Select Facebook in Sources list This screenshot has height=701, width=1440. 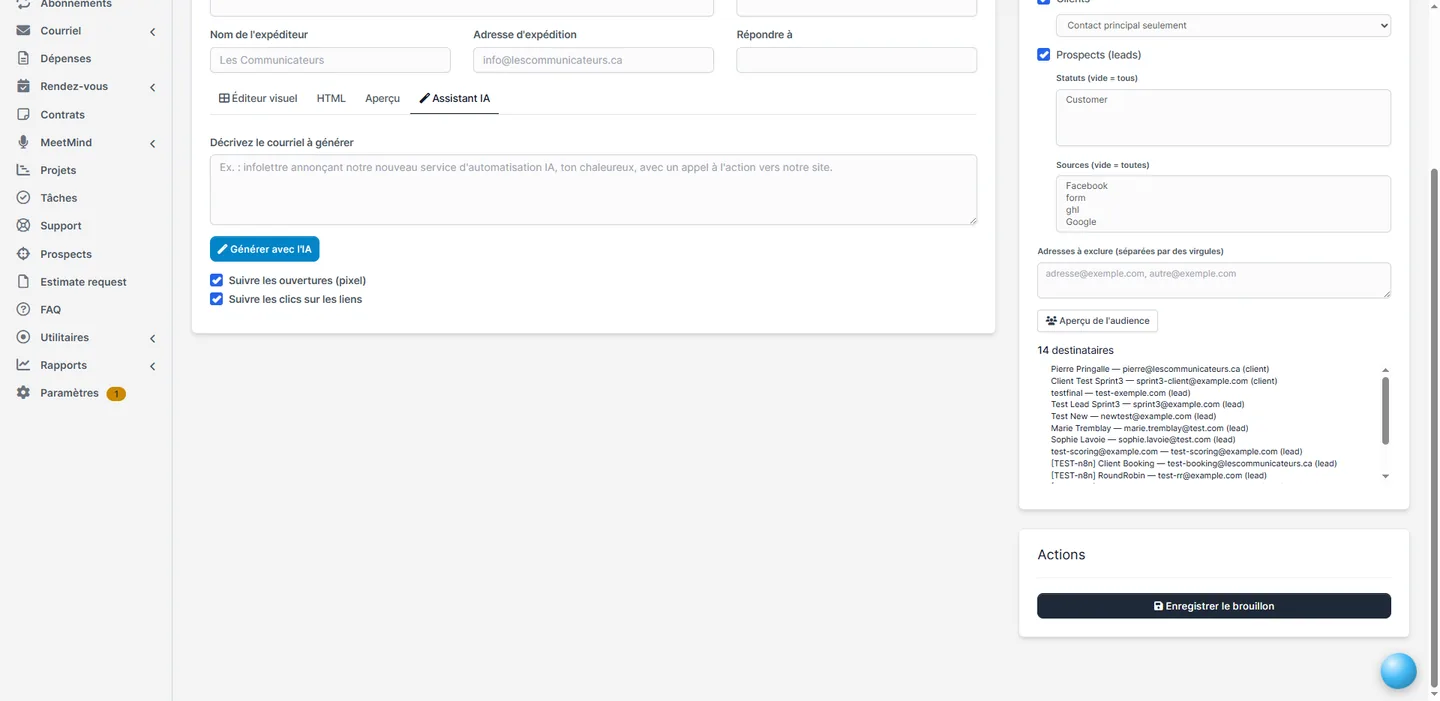tap(1086, 186)
